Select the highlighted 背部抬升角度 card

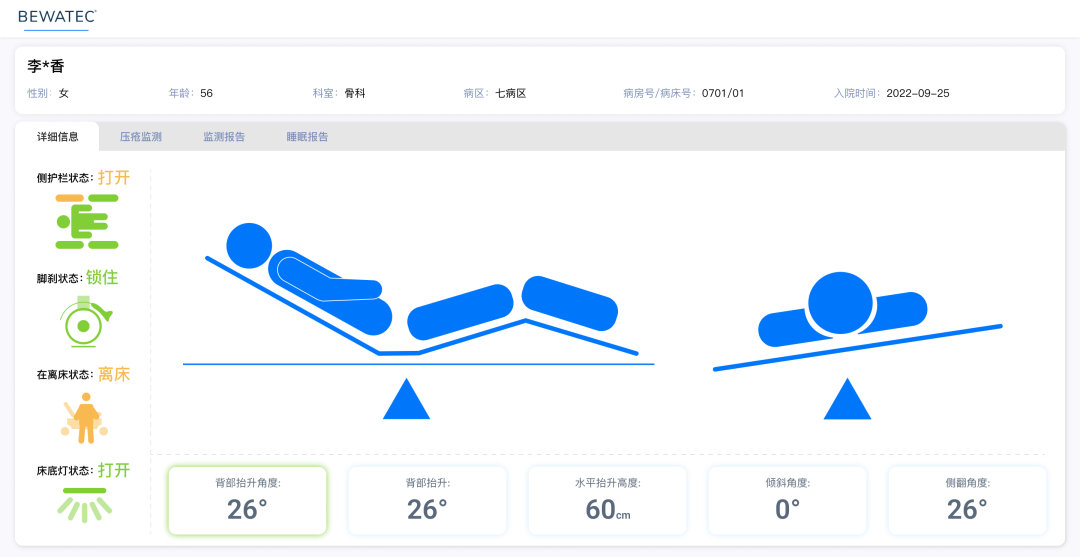tap(247, 500)
